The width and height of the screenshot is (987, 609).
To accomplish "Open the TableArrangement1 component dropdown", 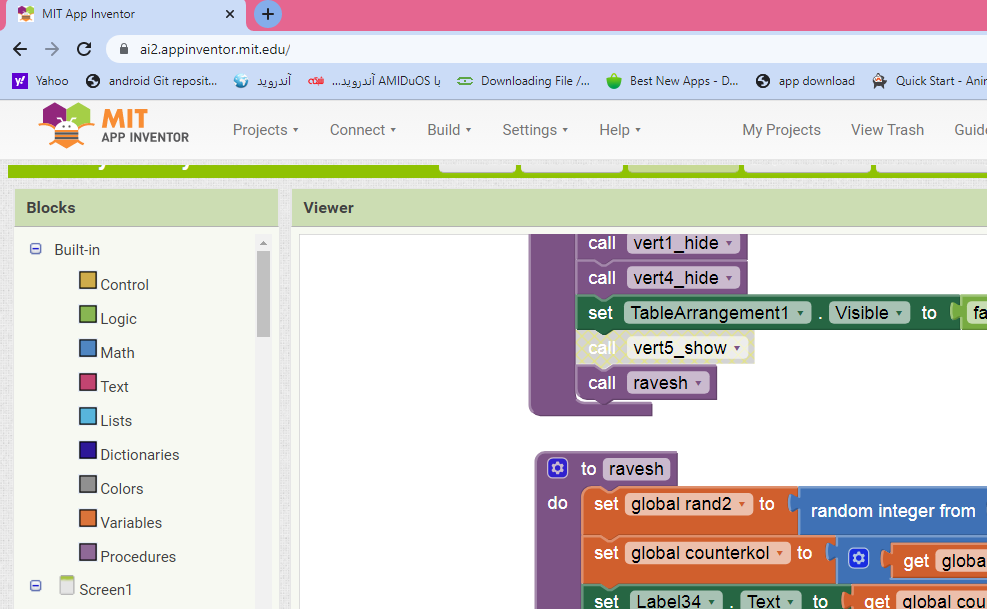I will tap(801, 313).
